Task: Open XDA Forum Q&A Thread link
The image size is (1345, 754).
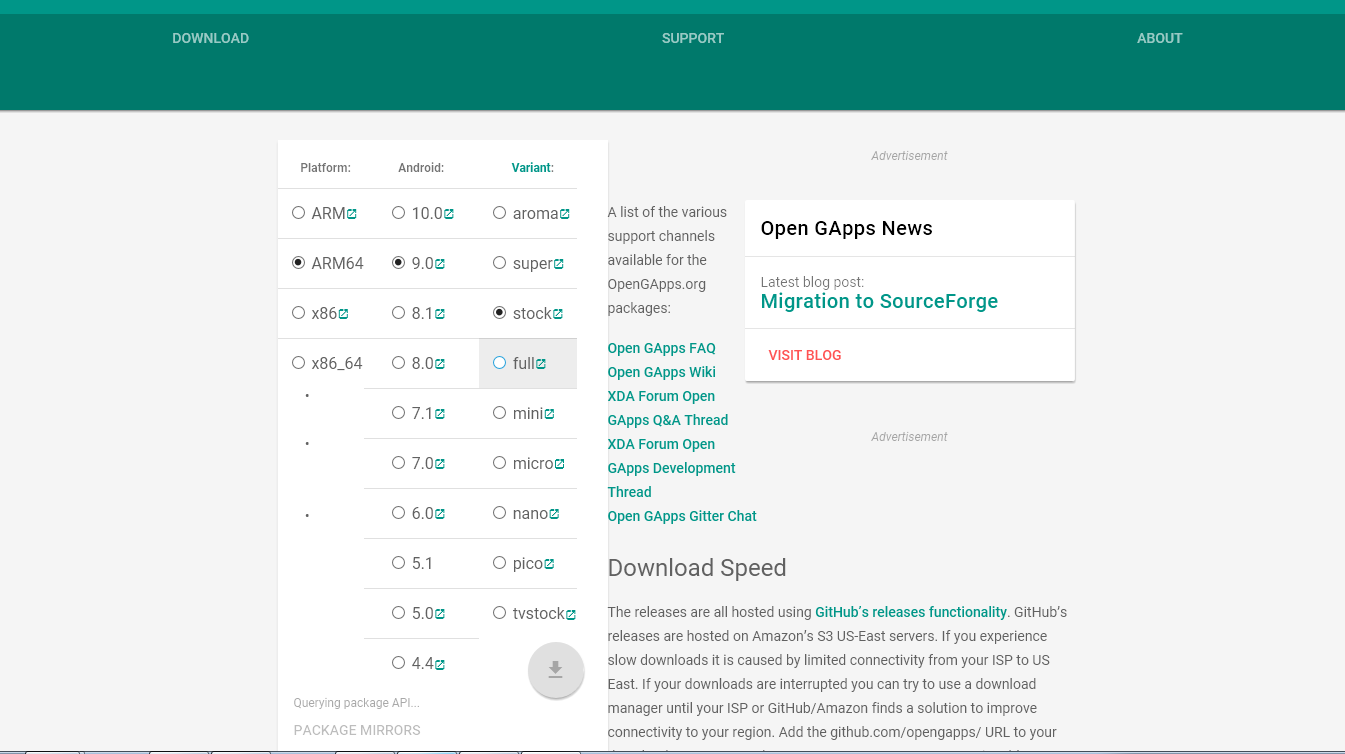Action: (x=668, y=408)
